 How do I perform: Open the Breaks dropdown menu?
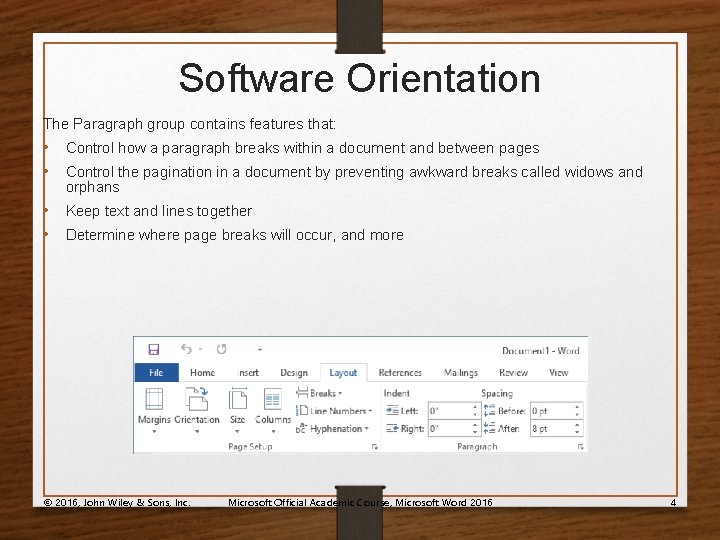[340, 394]
